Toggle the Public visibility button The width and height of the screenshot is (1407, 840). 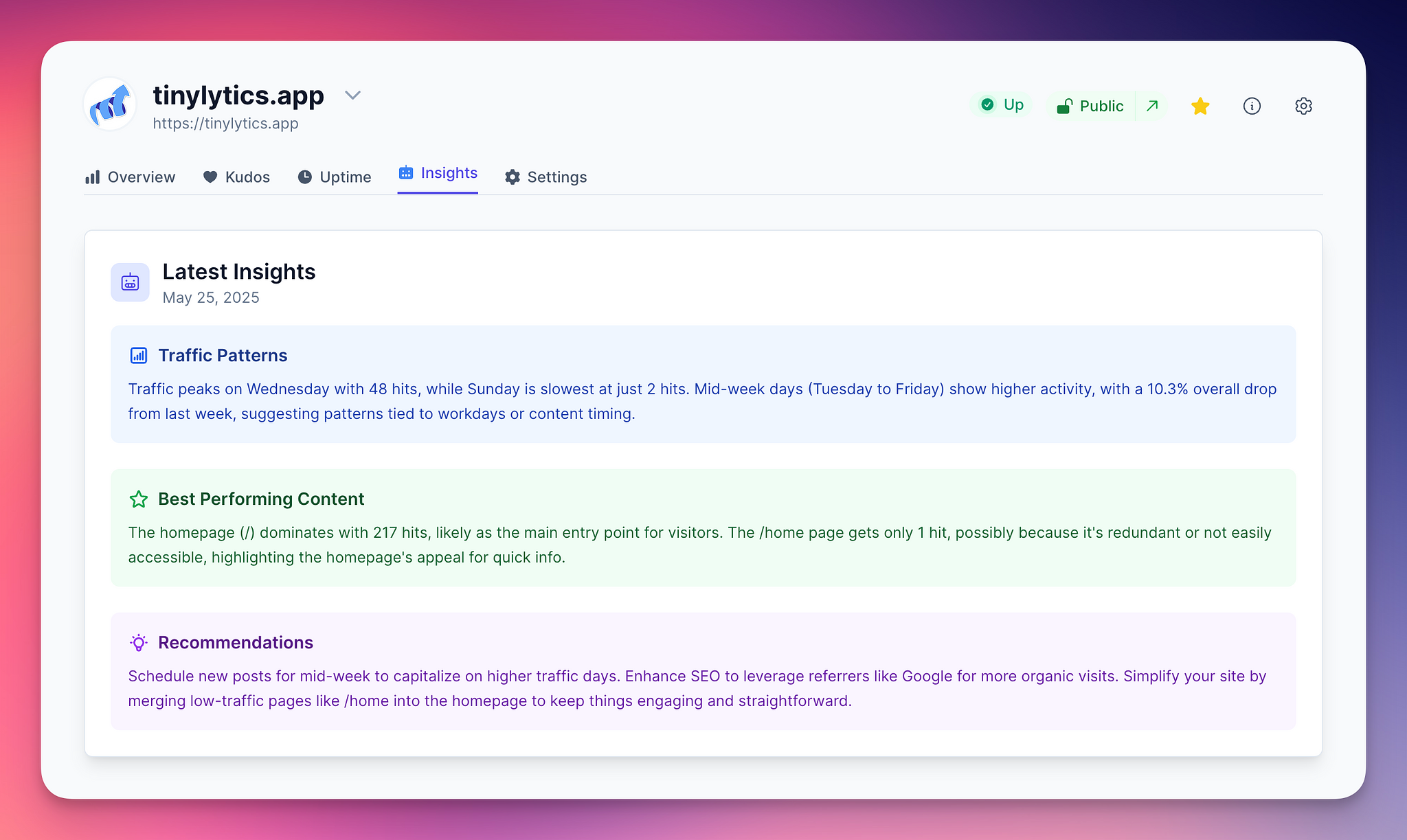tap(1091, 106)
